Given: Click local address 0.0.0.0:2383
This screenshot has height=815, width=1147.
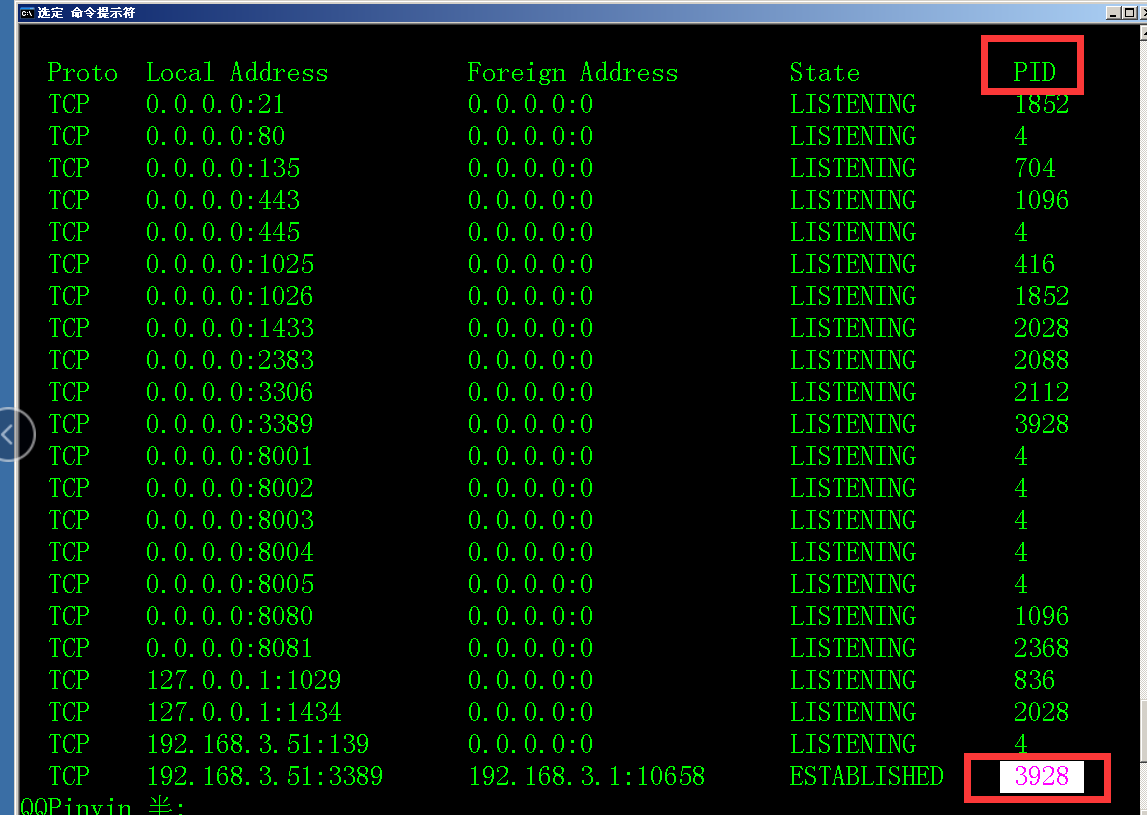Looking at the screenshot, I should pos(230,361).
